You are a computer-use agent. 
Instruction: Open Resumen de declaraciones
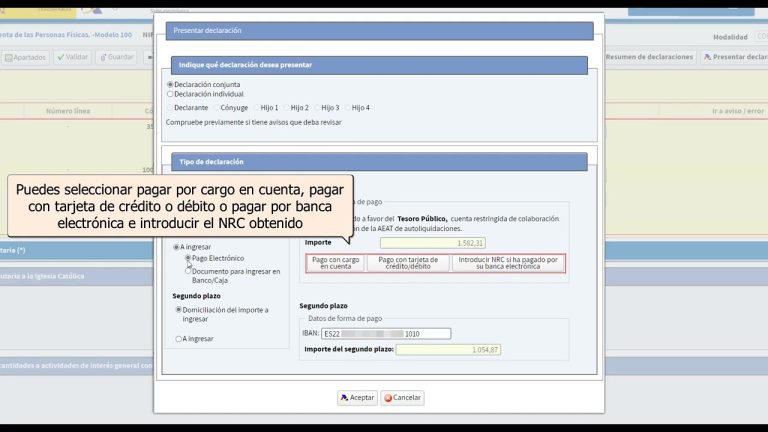tap(649, 57)
